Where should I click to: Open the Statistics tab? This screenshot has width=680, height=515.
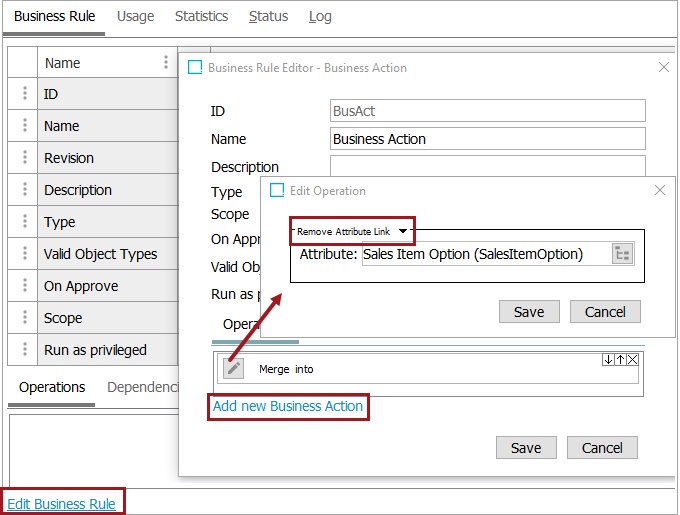tap(201, 16)
